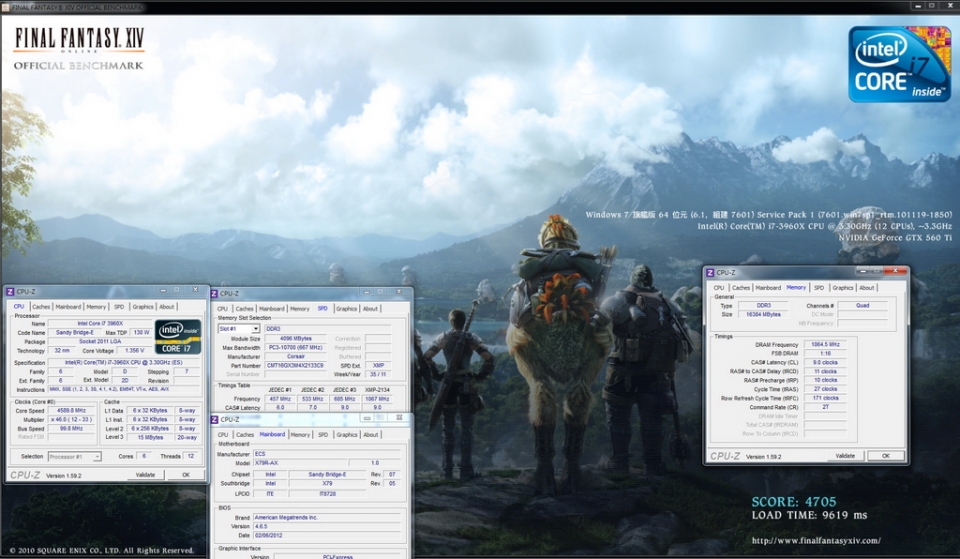Click Validate in the Memory window
This screenshot has width=960, height=559.
[x=845, y=455]
